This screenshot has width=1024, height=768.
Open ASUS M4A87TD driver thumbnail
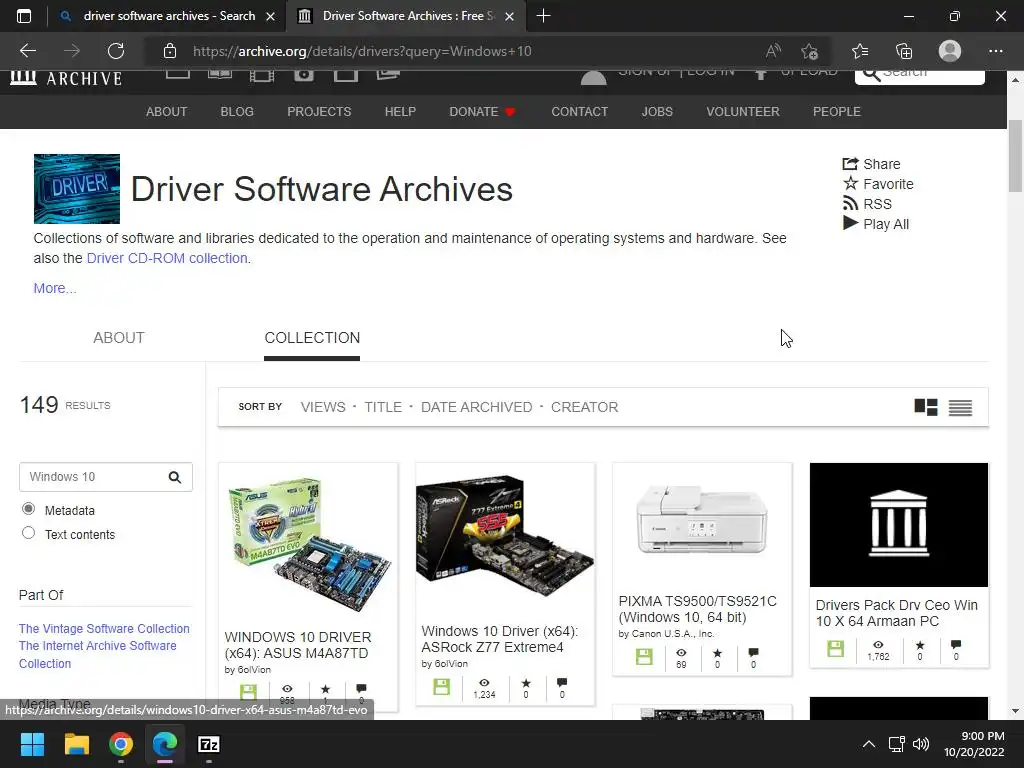308,545
